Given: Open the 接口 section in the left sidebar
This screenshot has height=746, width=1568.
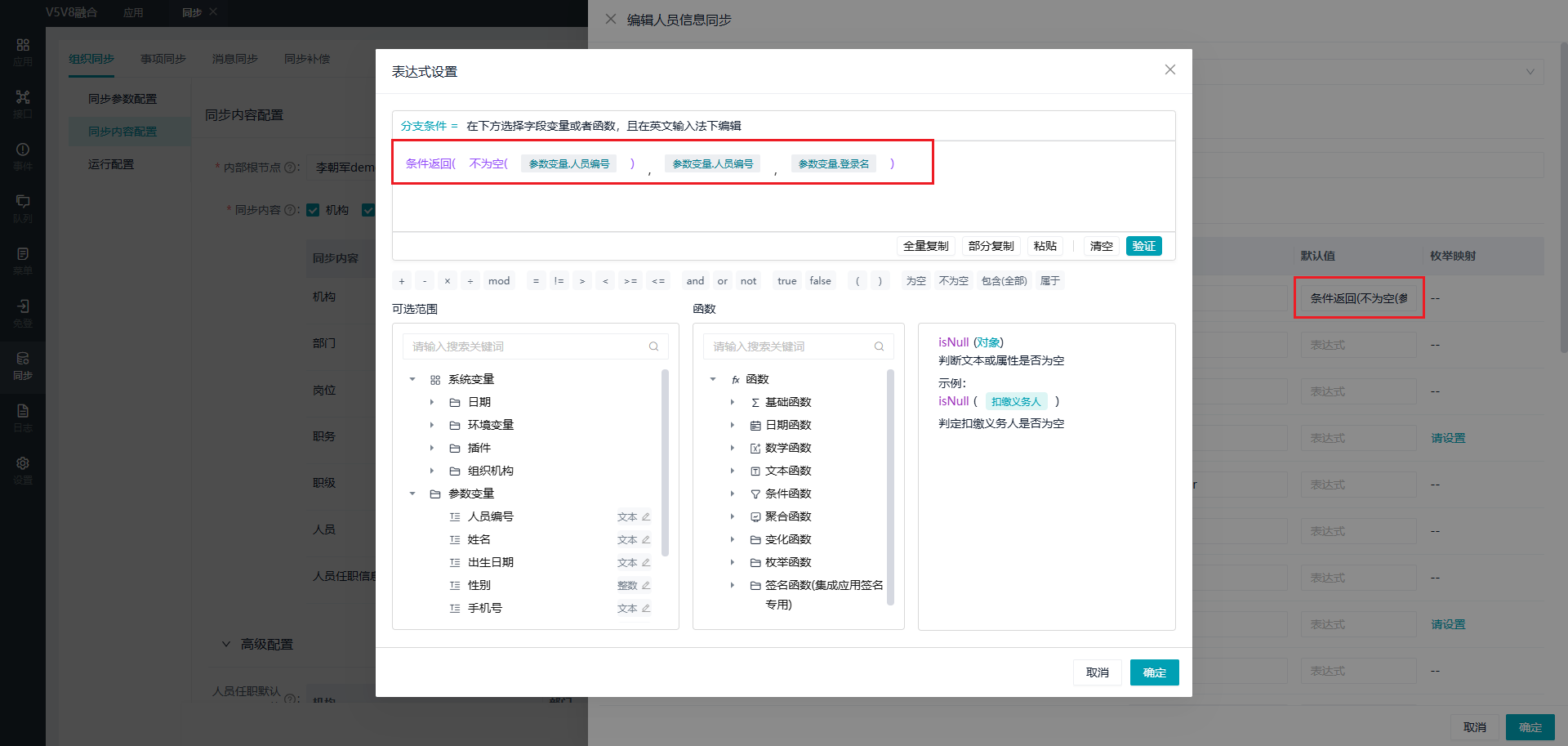Looking at the screenshot, I should point(23,104).
